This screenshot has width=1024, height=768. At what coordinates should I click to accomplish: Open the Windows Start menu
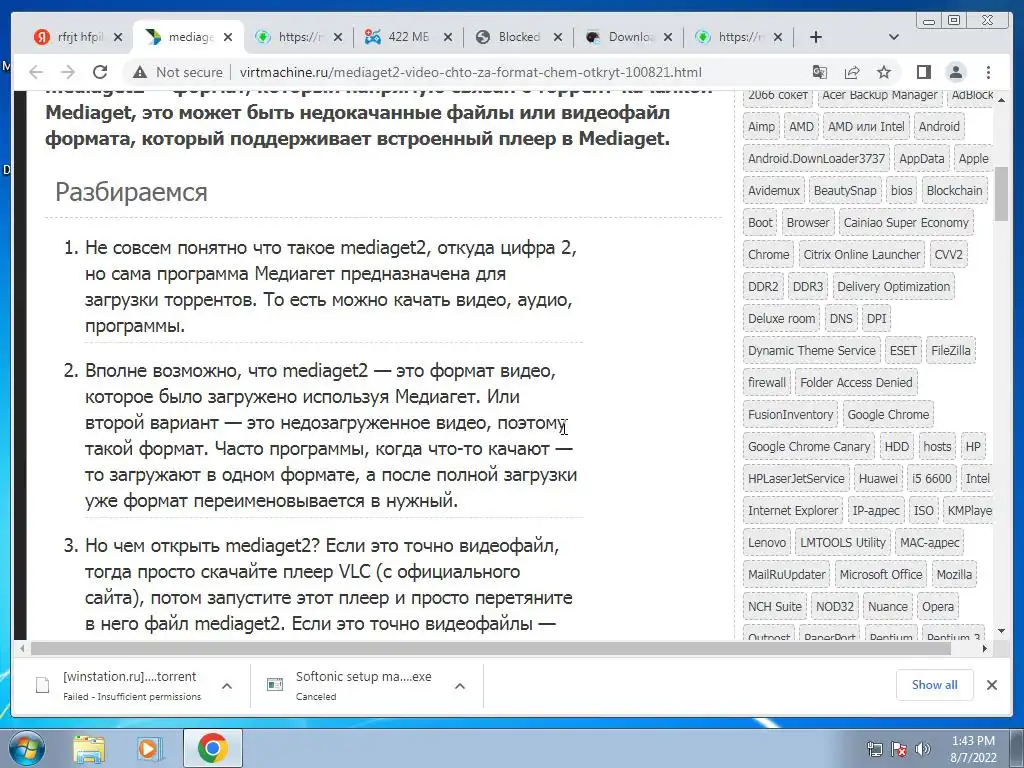(x=25, y=748)
